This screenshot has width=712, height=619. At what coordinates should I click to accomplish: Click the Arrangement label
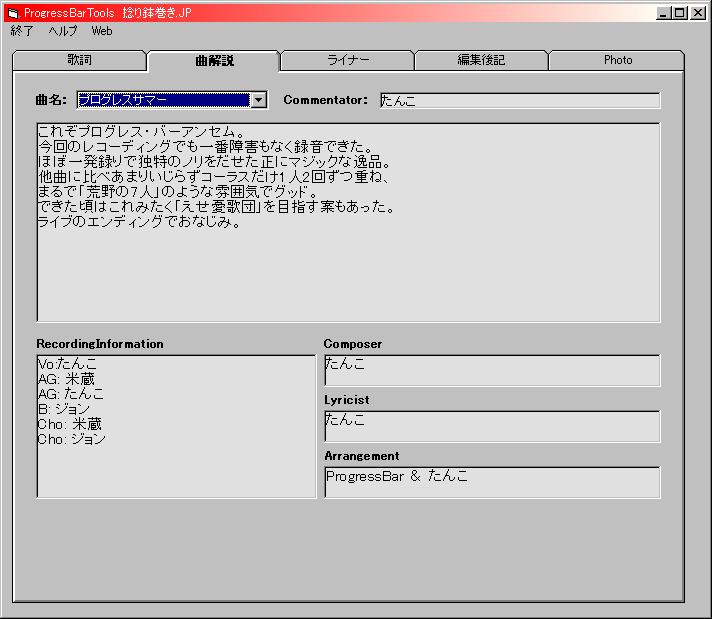[x=362, y=456]
